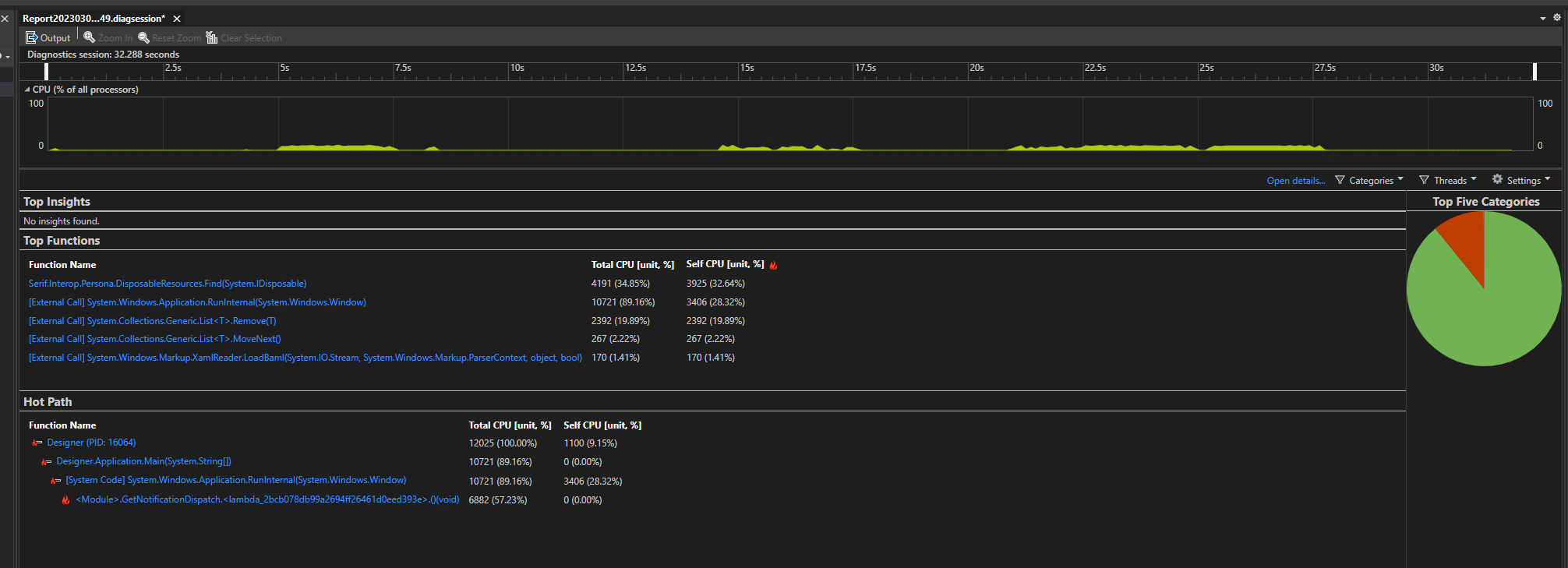
Task: Open the document list dropdown arrow at top right
Action: tap(1543, 19)
